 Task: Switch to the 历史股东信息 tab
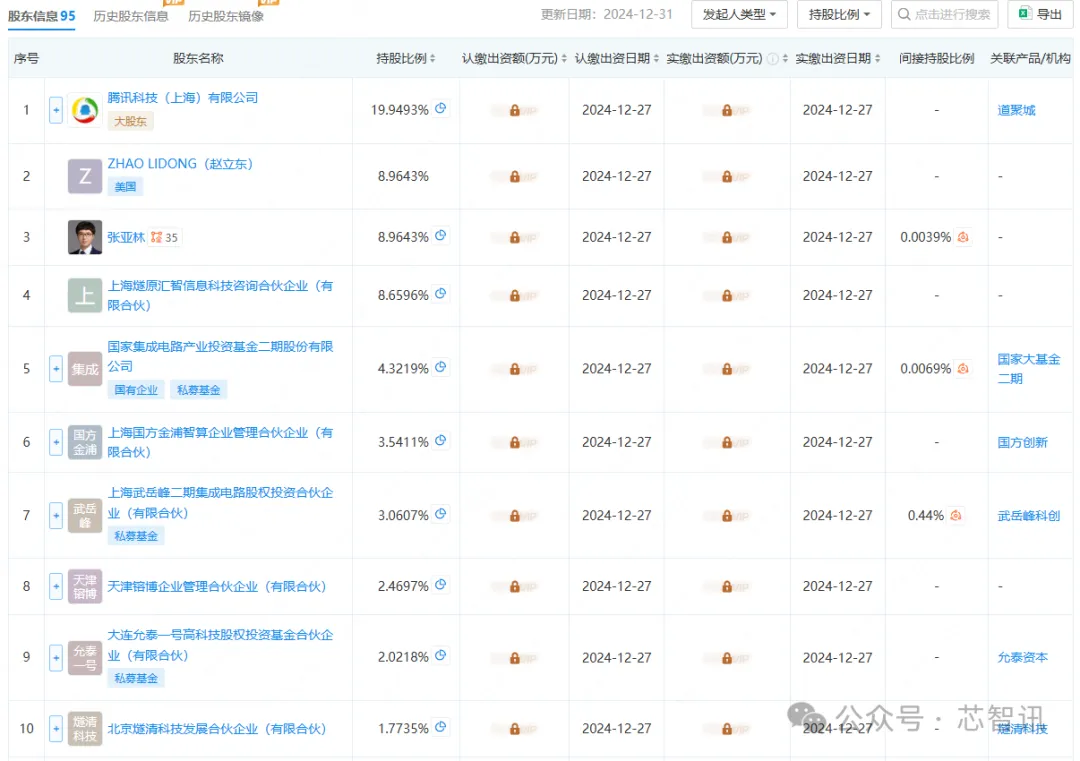131,16
